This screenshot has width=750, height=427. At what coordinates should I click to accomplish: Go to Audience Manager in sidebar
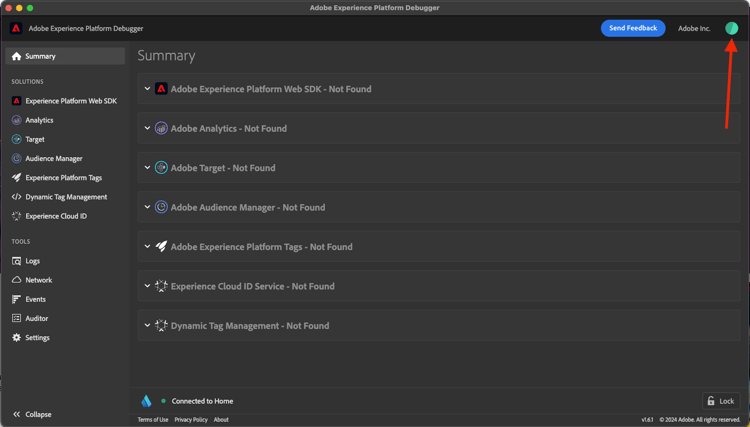(x=65, y=158)
